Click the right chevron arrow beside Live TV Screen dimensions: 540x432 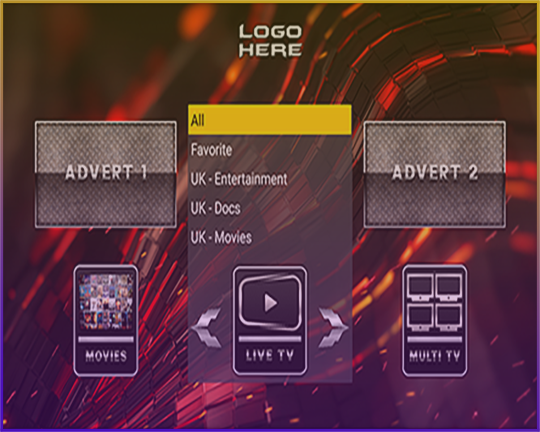coord(333,327)
